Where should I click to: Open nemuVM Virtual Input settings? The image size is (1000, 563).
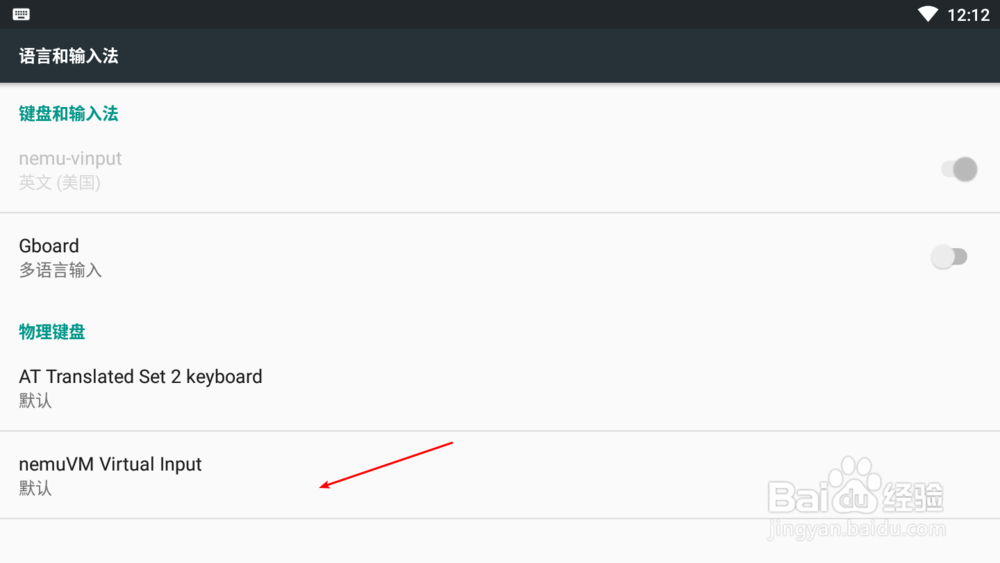pyautogui.click(x=111, y=464)
